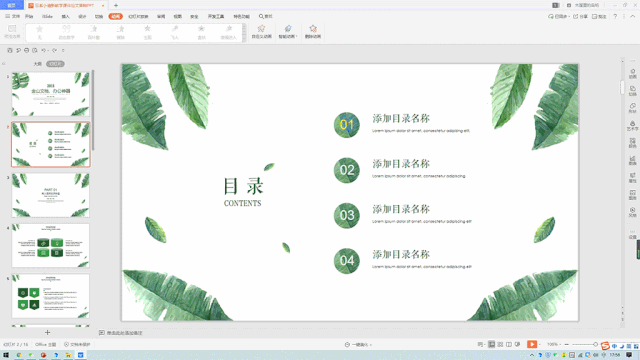The image size is (640, 360).
Task: Click the 04 green circle on the slide
Action: (x=347, y=261)
